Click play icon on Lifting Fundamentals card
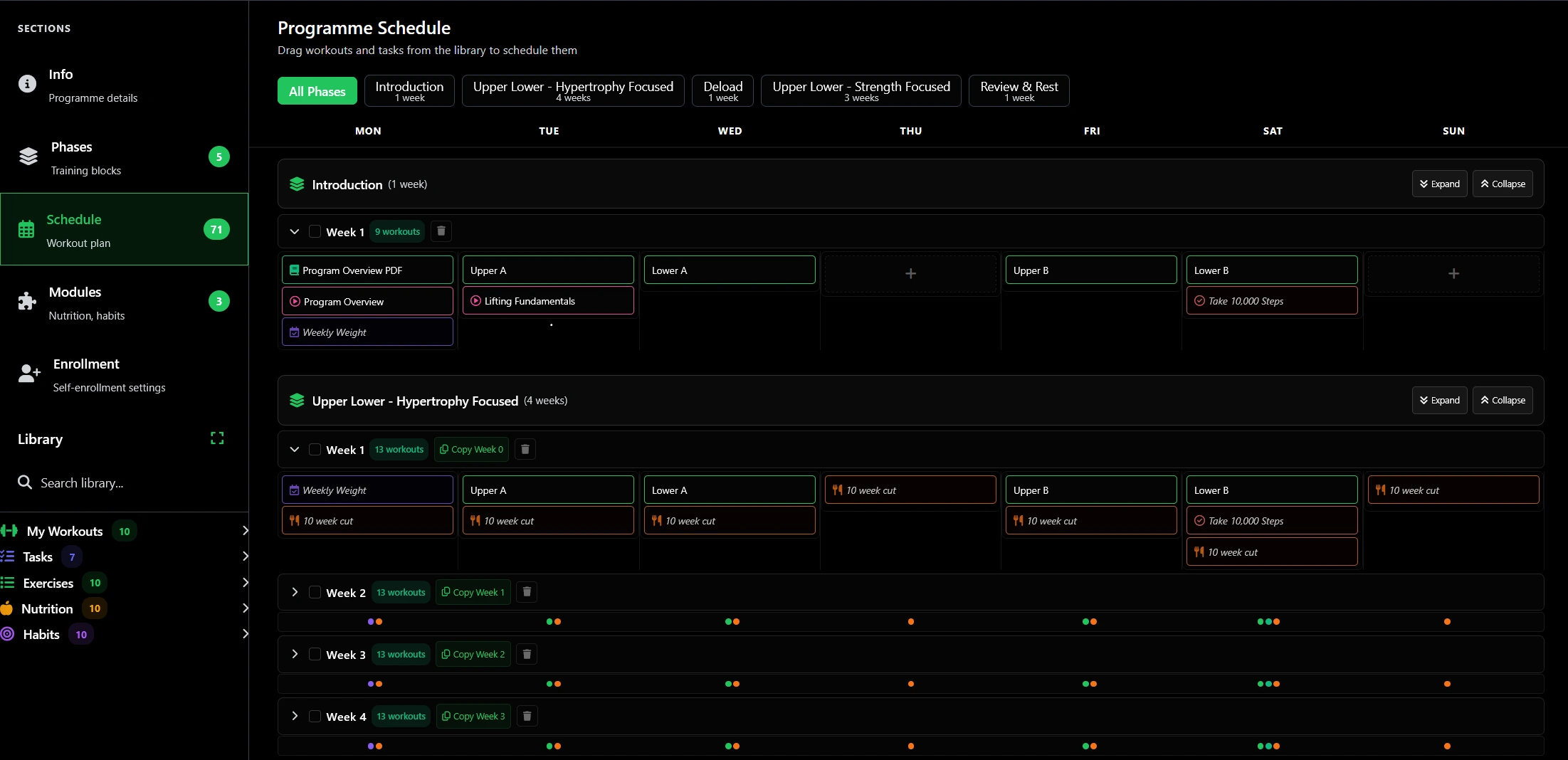 coord(475,301)
